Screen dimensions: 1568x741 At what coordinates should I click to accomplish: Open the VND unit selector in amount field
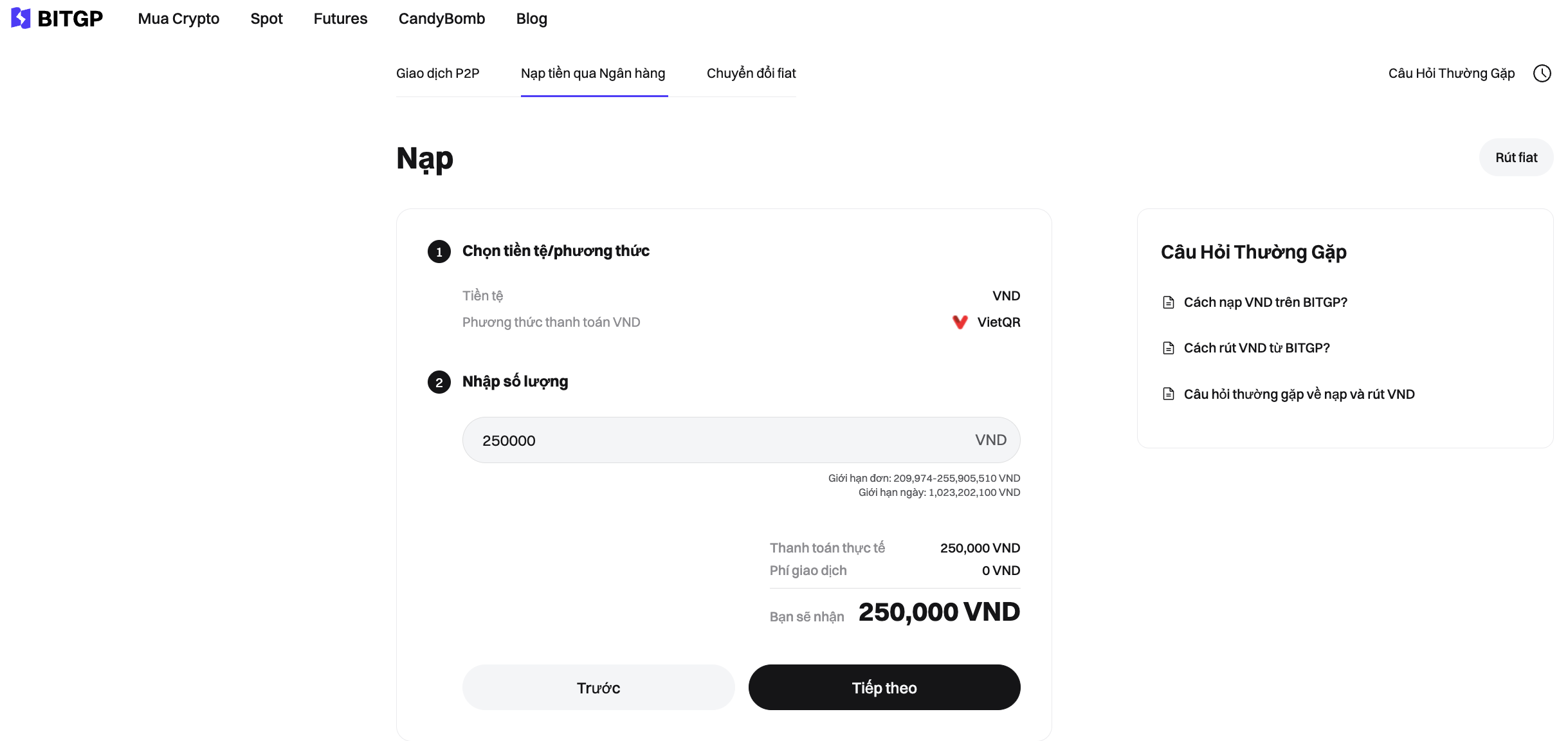pos(990,440)
